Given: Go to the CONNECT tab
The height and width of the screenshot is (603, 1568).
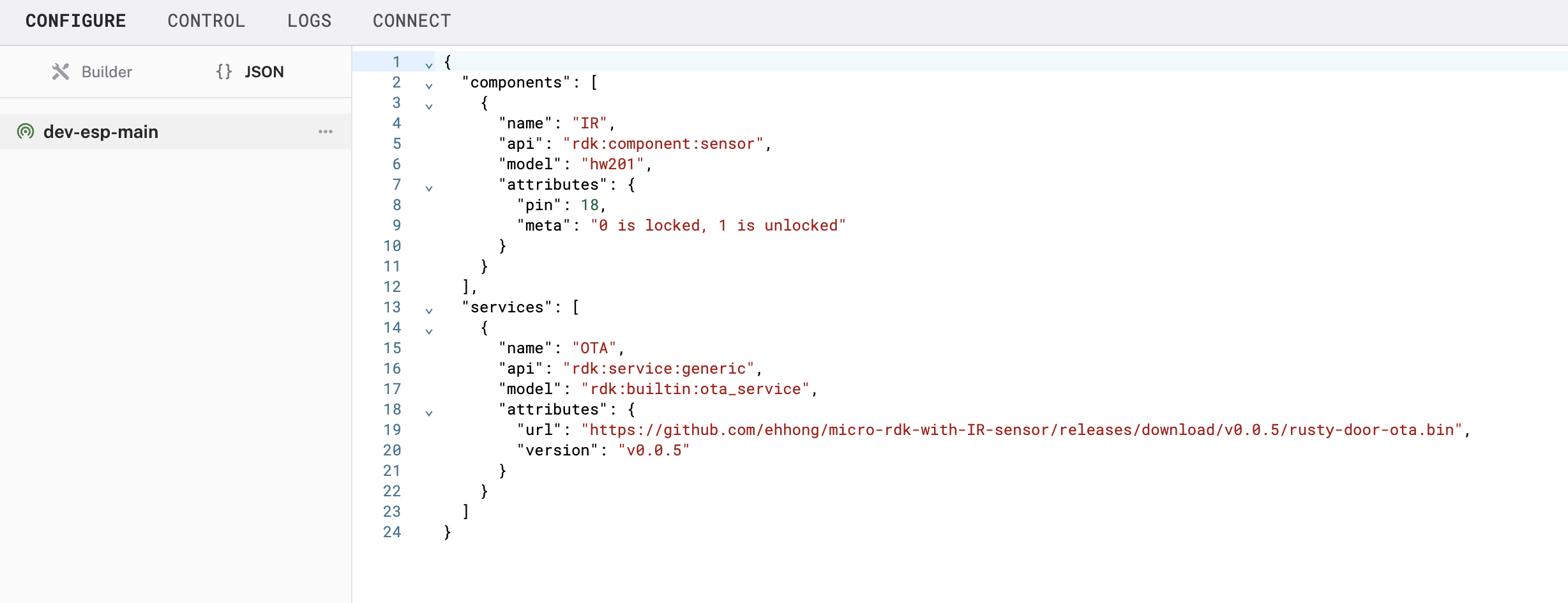Looking at the screenshot, I should point(412,21).
